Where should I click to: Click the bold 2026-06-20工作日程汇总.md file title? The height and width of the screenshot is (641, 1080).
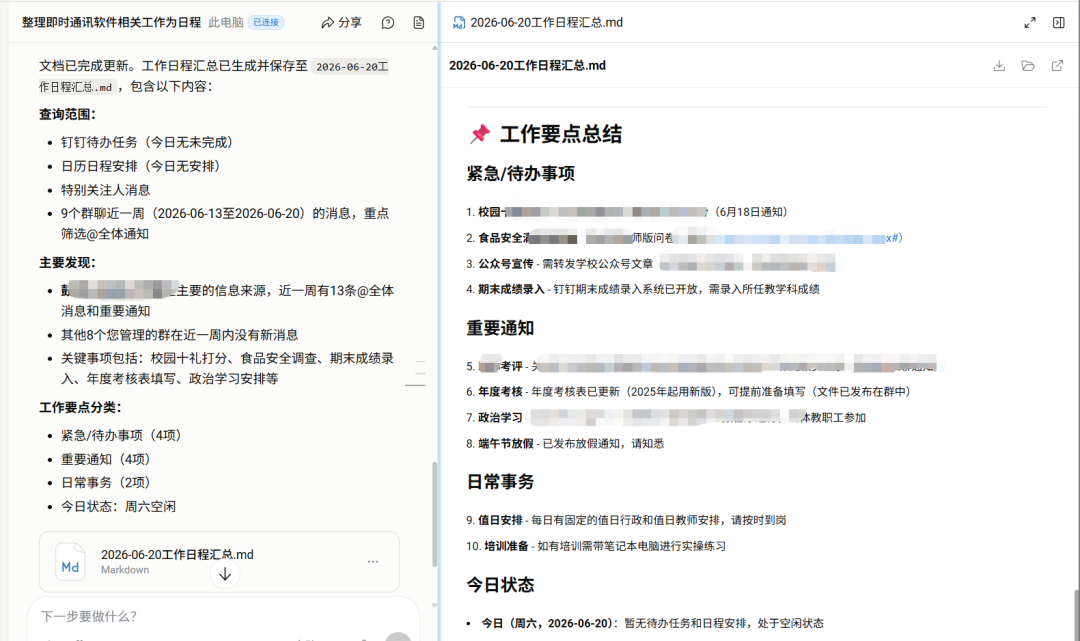pyautogui.click(x=528, y=65)
